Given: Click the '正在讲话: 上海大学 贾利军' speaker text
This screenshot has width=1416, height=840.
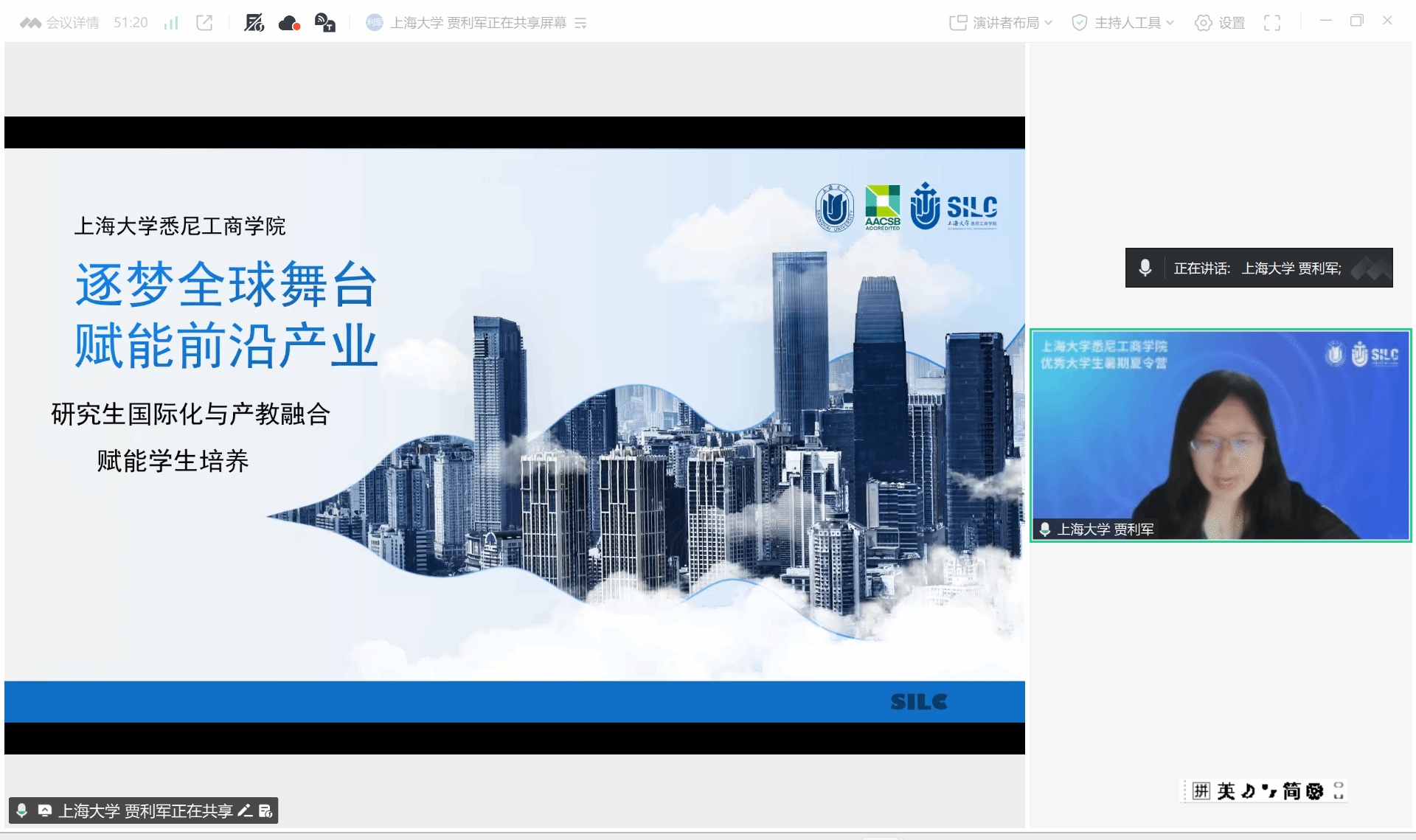Looking at the screenshot, I should click(1257, 268).
